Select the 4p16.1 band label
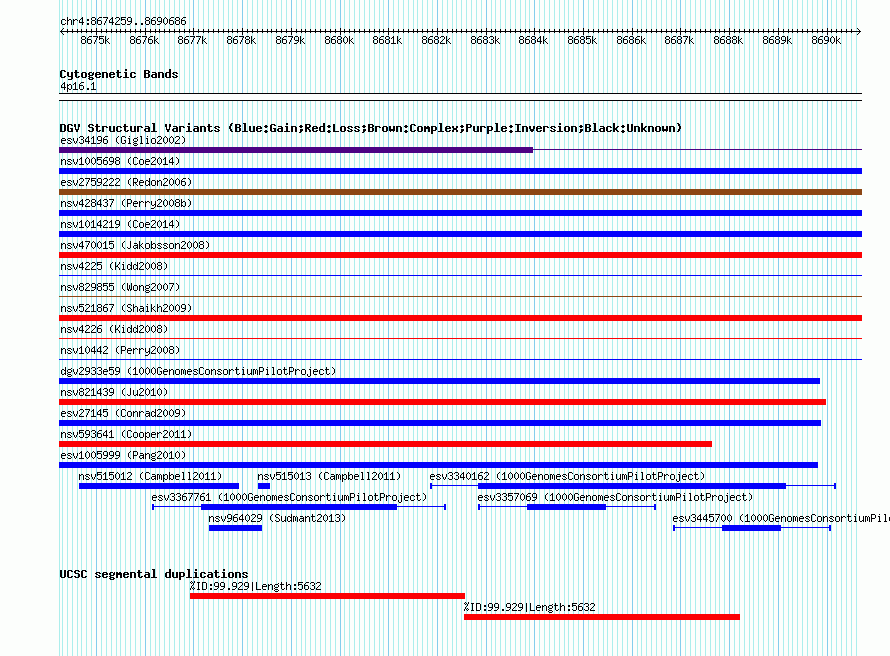890x656 pixels. point(78,86)
